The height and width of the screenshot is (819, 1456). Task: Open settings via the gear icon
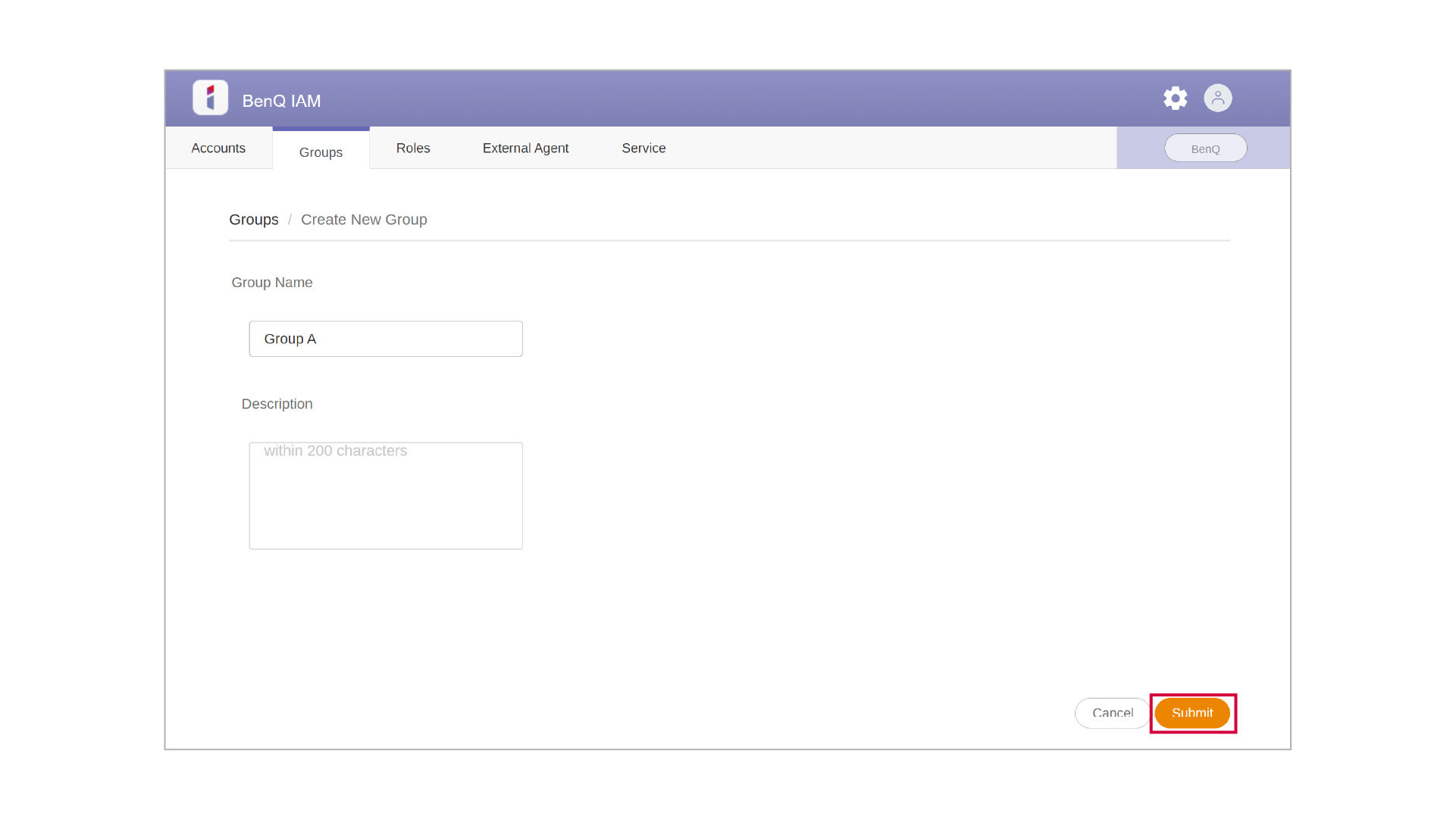tap(1175, 98)
